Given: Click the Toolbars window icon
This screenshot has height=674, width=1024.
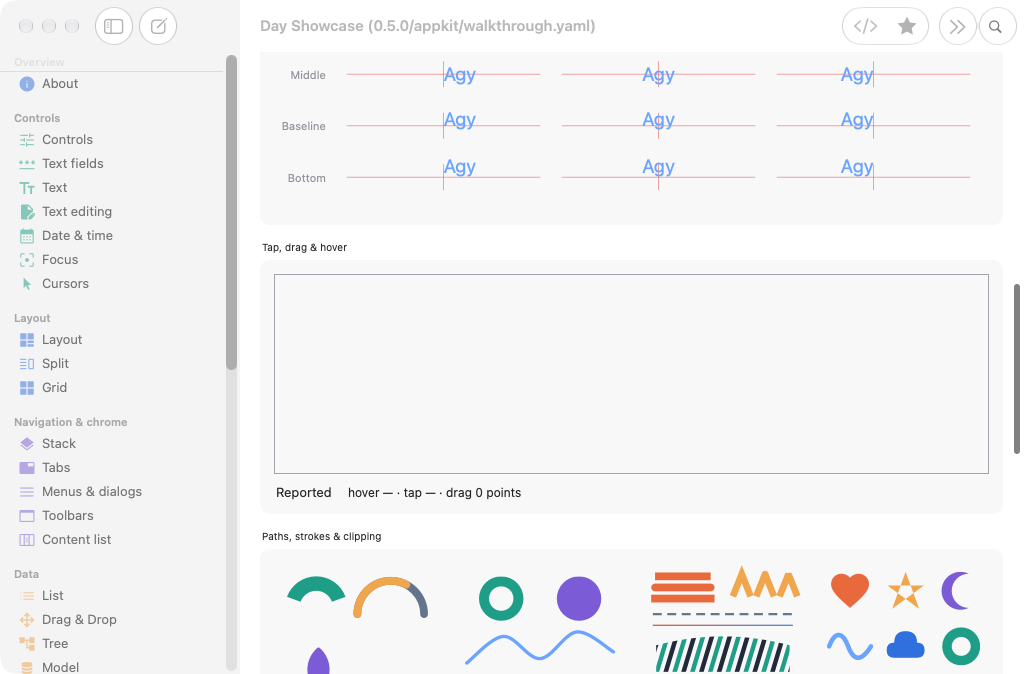Looking at the screenshot, I should pos(27,516).
